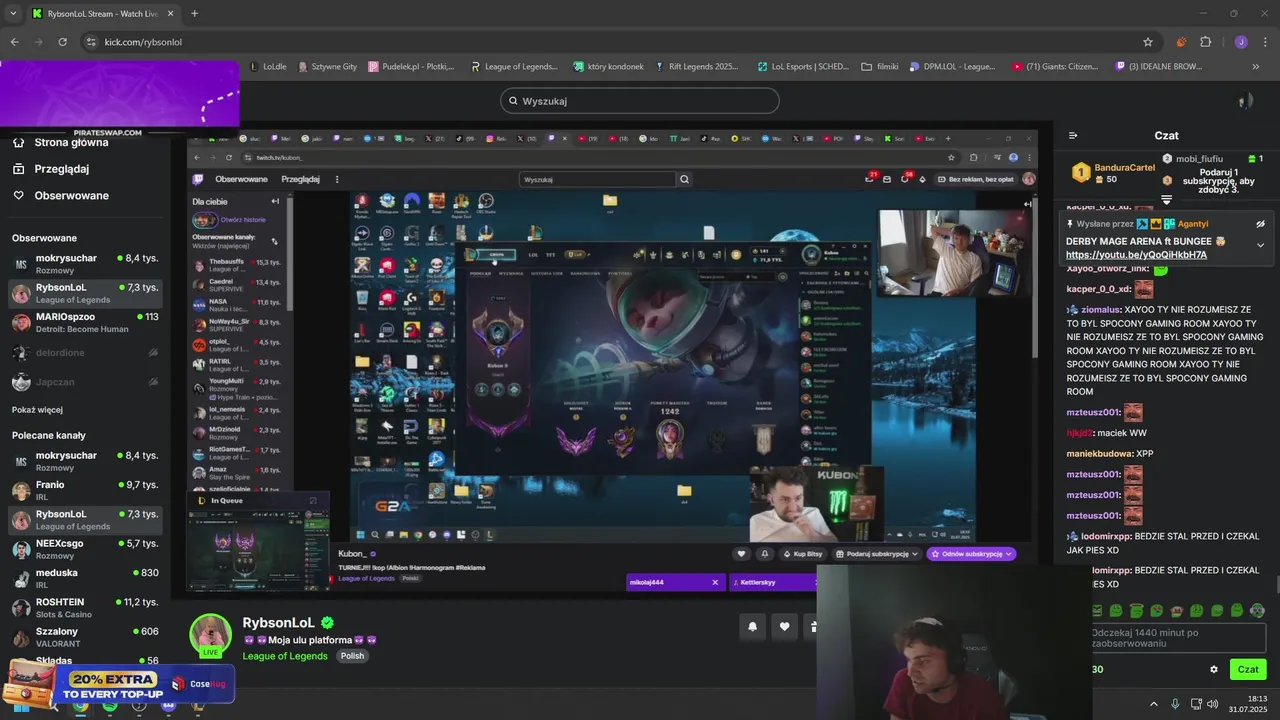Open the CaseHug 20% extra ad banner
The image size is (1280, 720).
[118, 685]
